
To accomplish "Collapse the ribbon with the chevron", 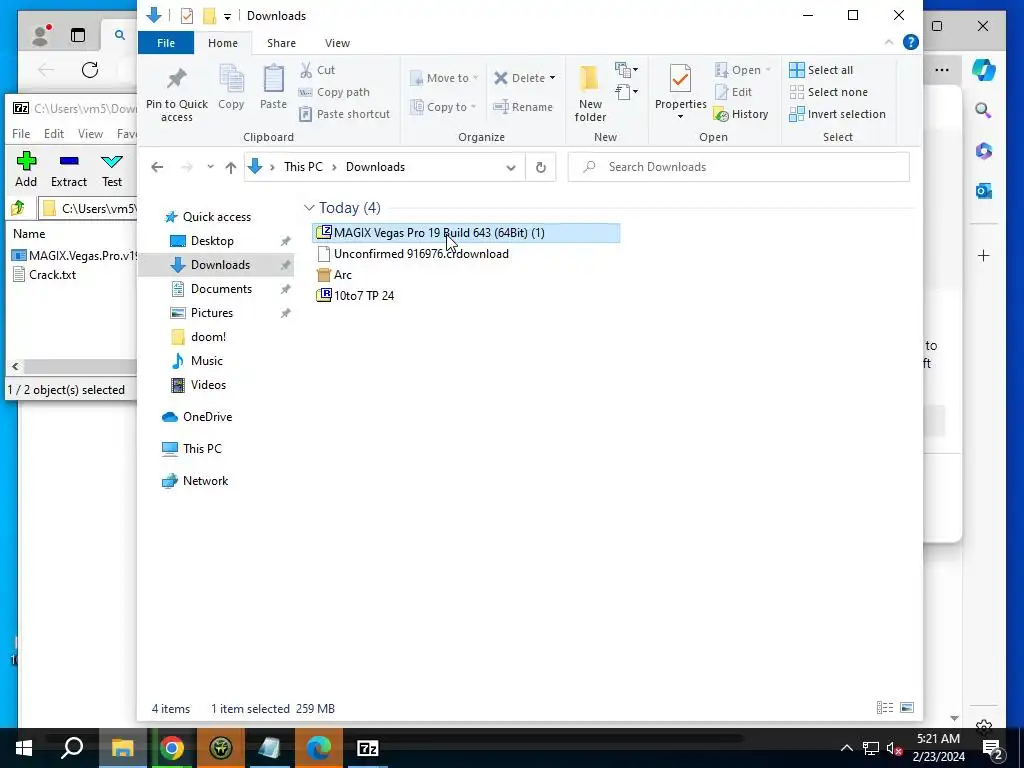I will [x=888, y=42].
